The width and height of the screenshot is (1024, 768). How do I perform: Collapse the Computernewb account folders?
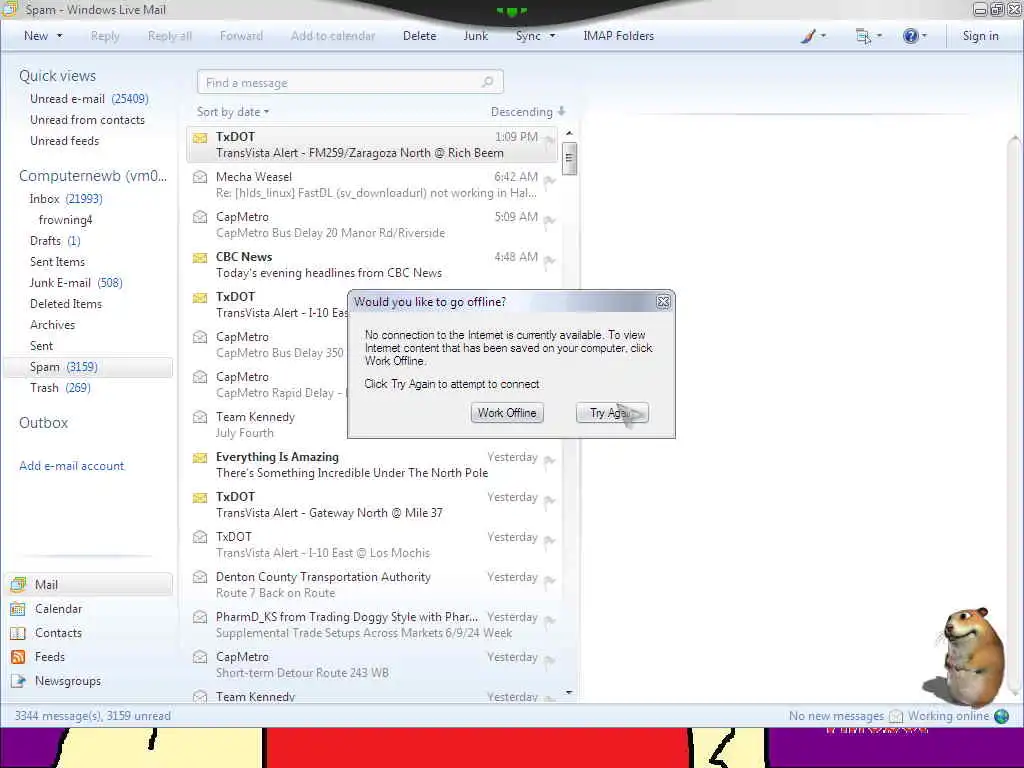coord(93,176)
